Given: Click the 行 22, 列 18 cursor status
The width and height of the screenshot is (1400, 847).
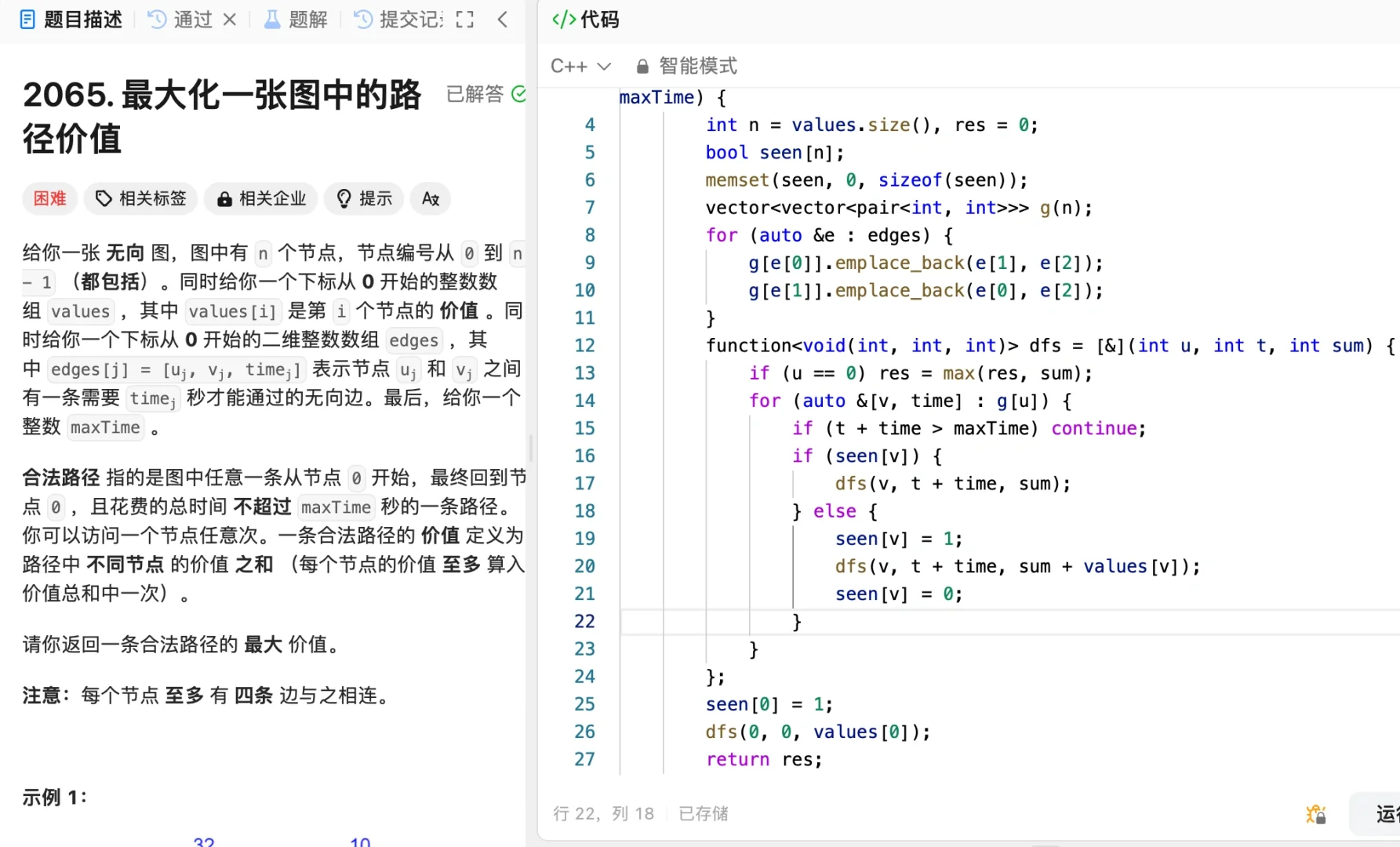Looking at the screenshot, I should [603, 813].
